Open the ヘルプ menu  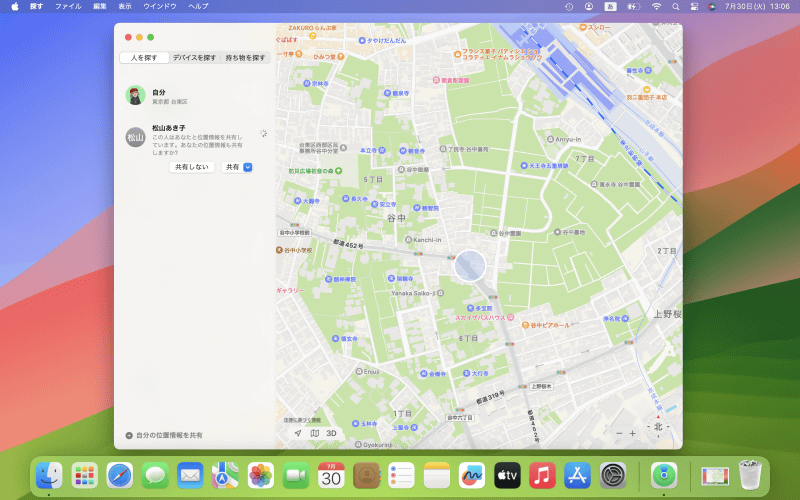(198, 7)
